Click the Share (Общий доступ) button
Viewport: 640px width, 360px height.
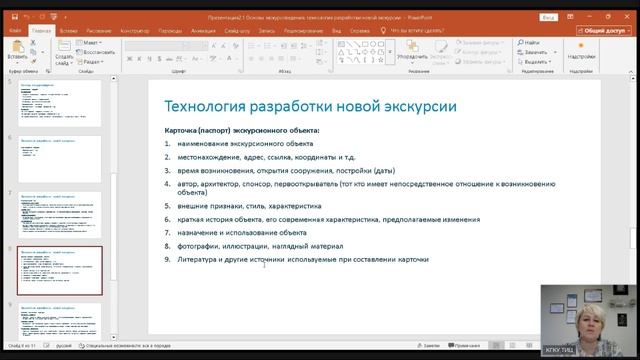click(x=604, y=31)
